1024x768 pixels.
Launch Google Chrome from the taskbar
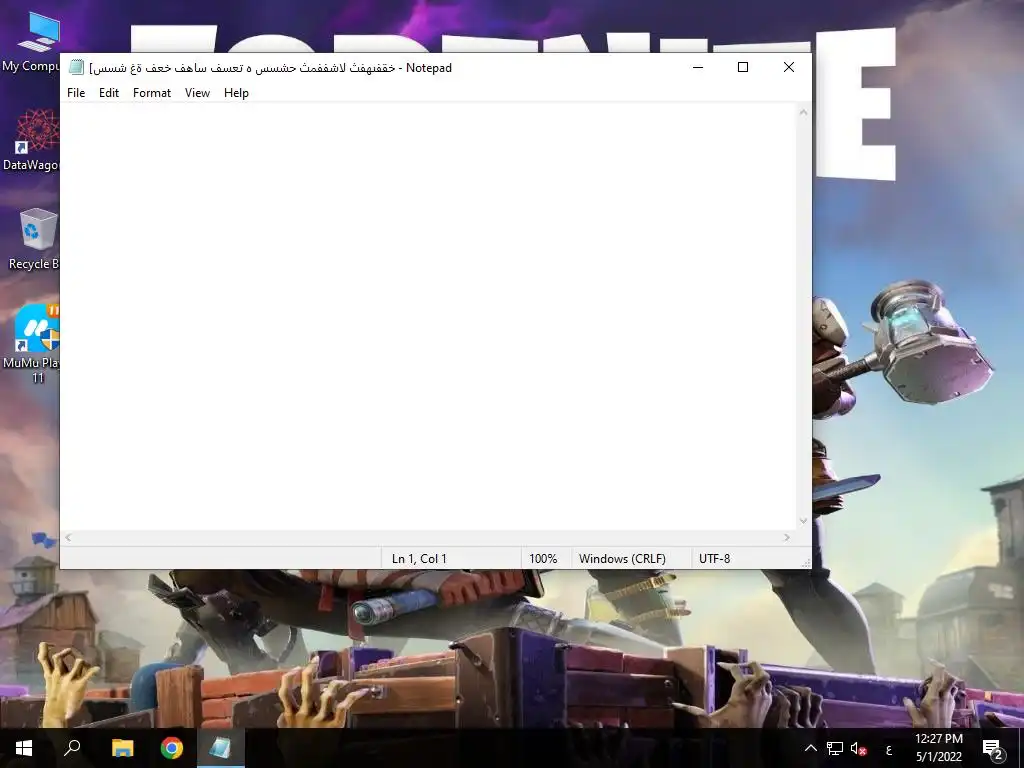(172, 748)
